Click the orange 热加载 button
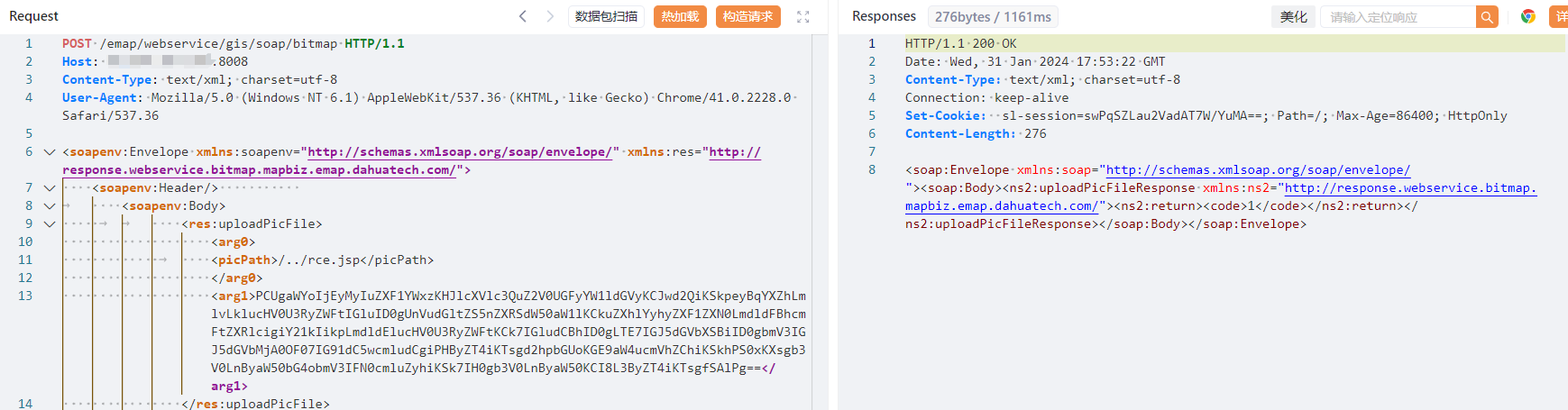Image resolution: width=1568 pixels, height=410 pixels. pyautogui.click(x=680, y=16)
